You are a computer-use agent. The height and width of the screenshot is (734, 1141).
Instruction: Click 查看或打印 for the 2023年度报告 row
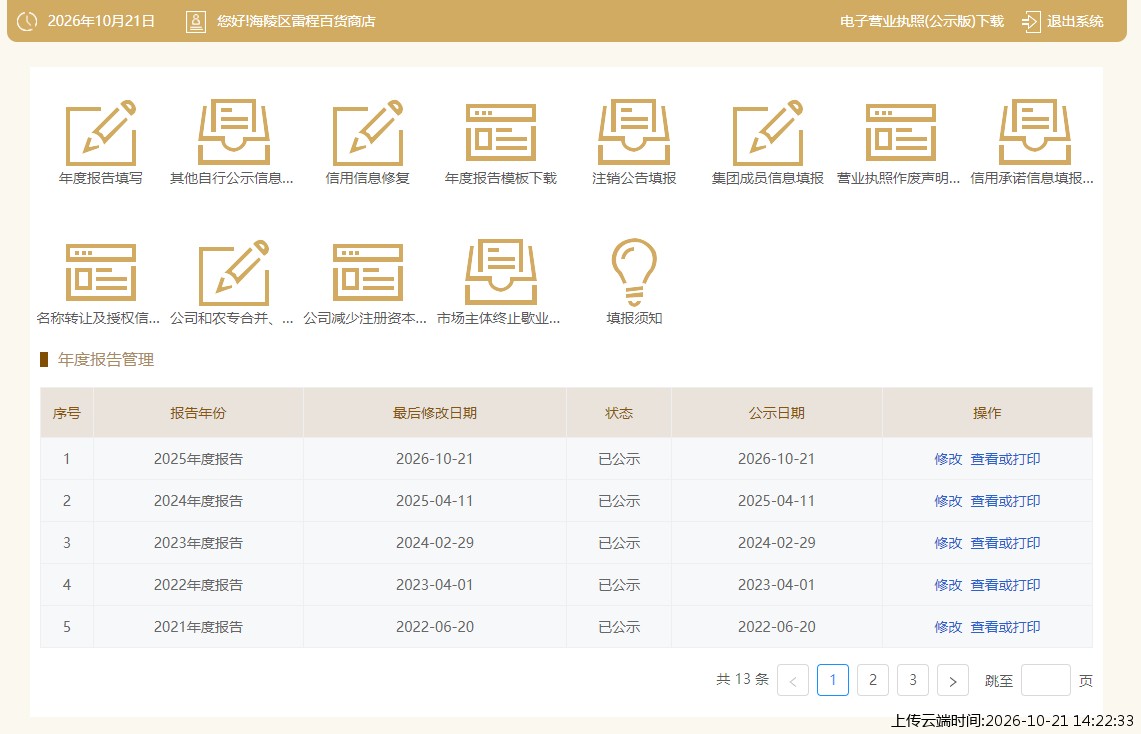click(1005, 543)
